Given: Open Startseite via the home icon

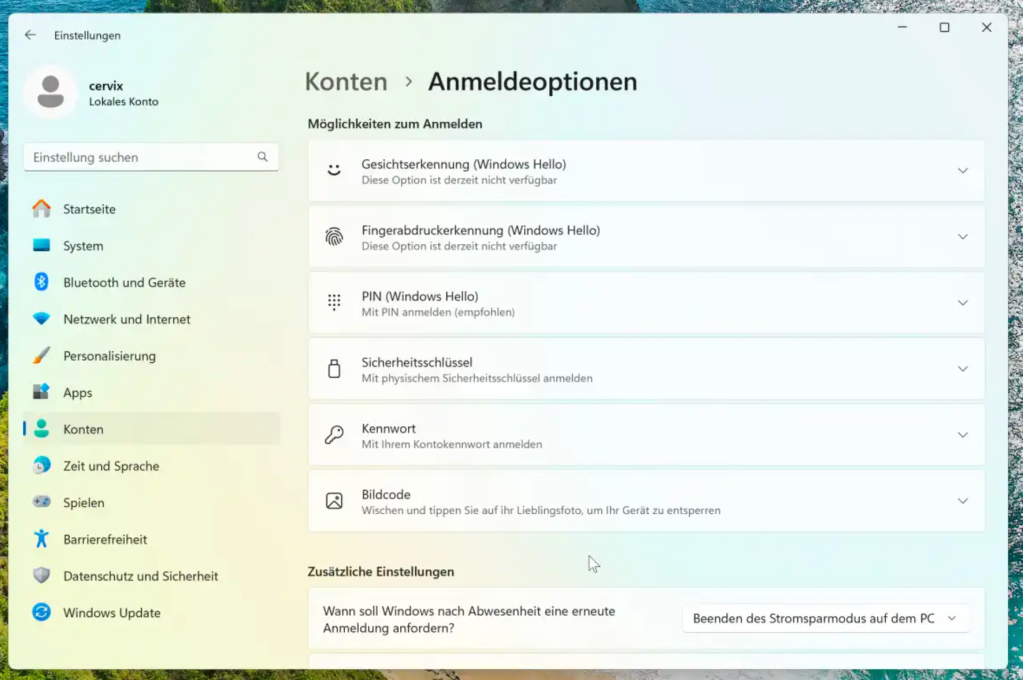Looking at the screenshot, I should [42, 208].
